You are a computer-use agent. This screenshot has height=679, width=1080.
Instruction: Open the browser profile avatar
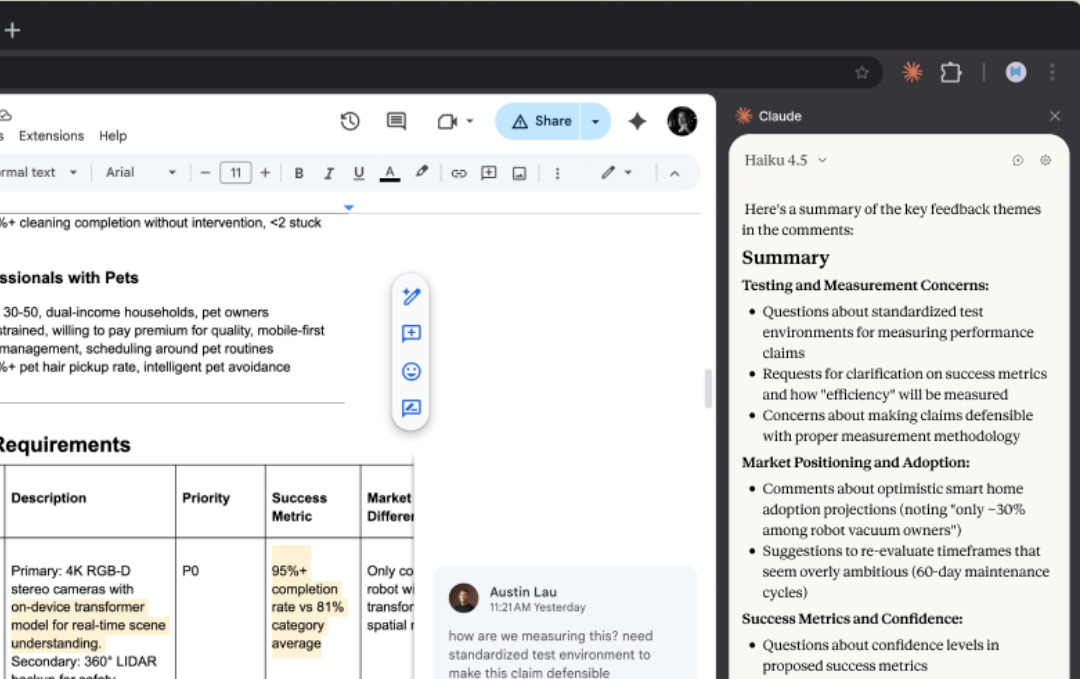1016,72
